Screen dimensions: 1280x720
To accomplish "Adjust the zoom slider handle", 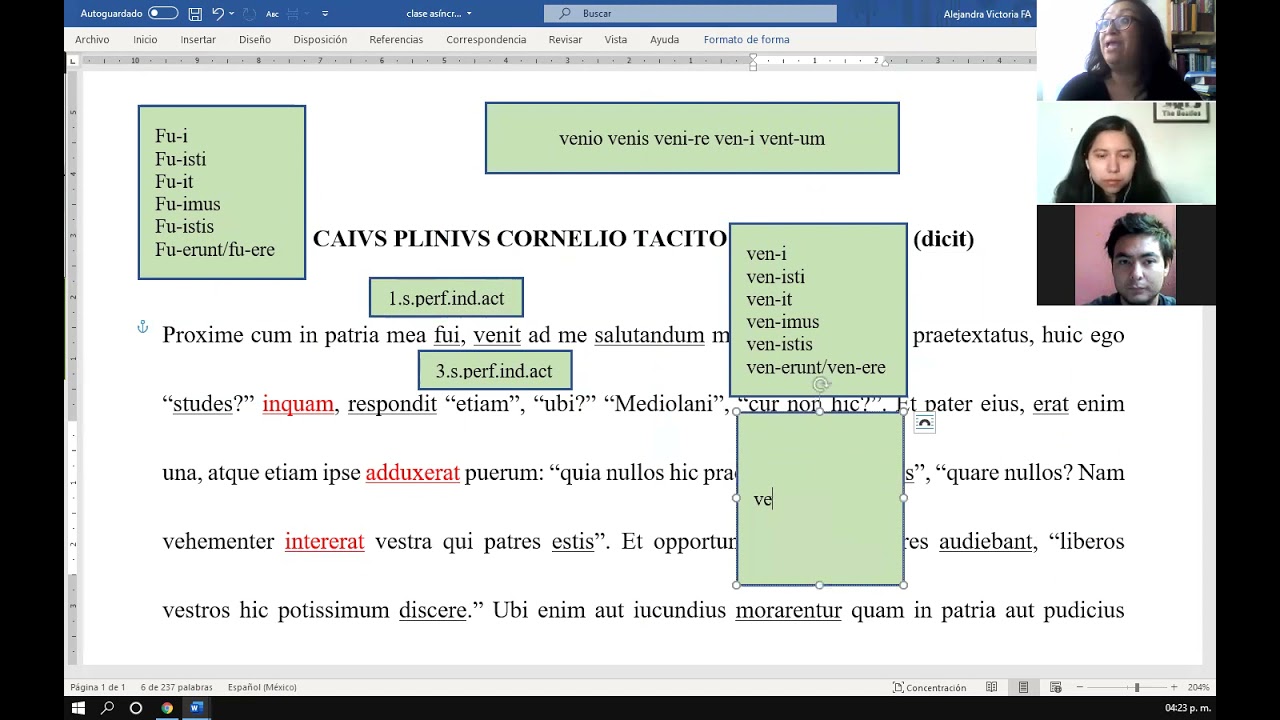I will coord(1137,687).
